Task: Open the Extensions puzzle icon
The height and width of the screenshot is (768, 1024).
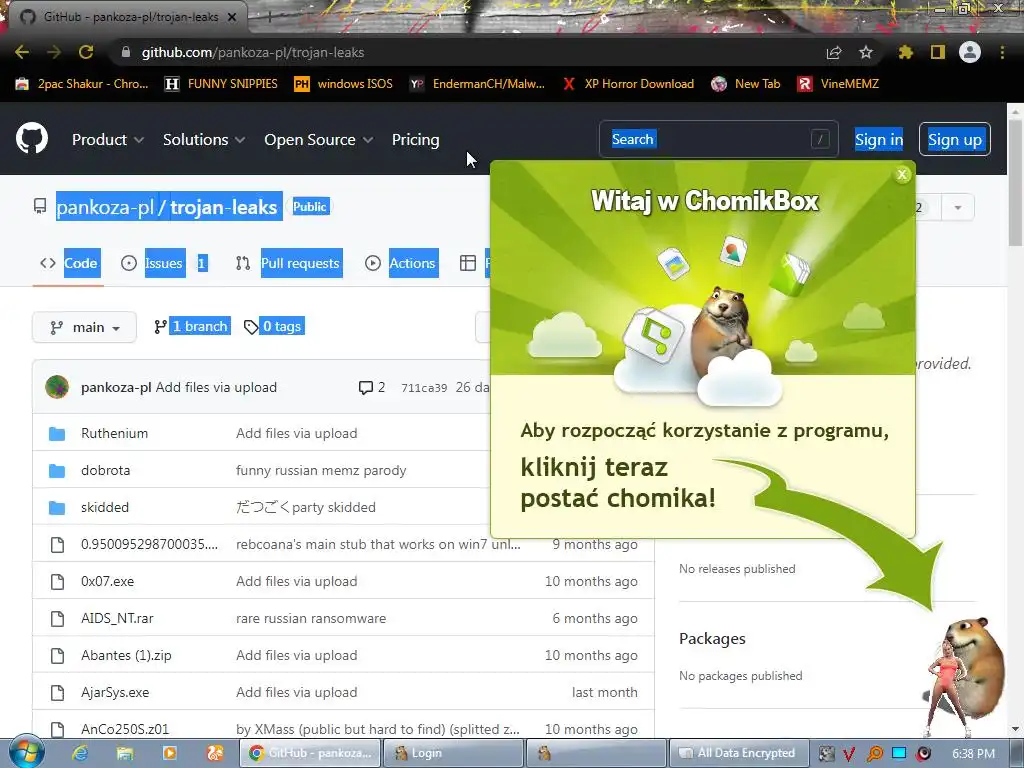Action: [905, 52]
